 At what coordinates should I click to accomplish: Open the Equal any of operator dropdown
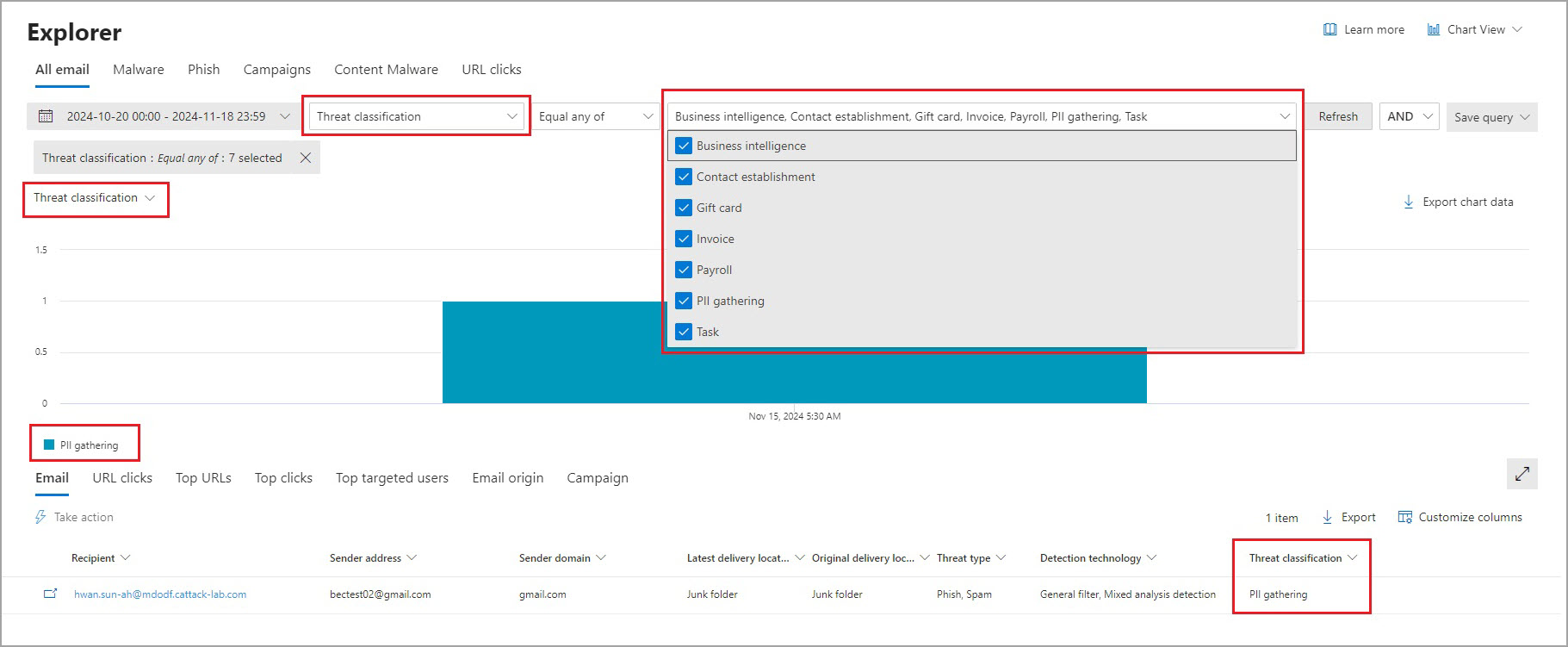point(596,116)
